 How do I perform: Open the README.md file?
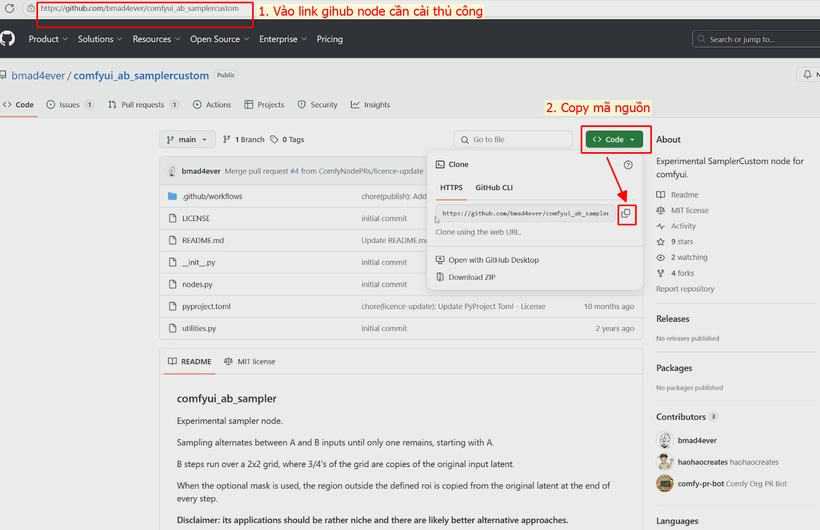[x=203, y=241]
